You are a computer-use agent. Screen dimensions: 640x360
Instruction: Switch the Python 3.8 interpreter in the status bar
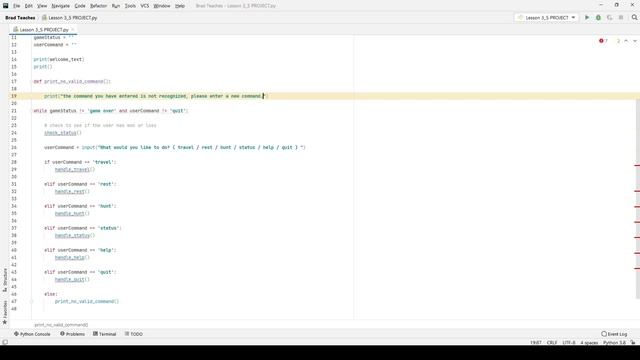click(614, 342)
